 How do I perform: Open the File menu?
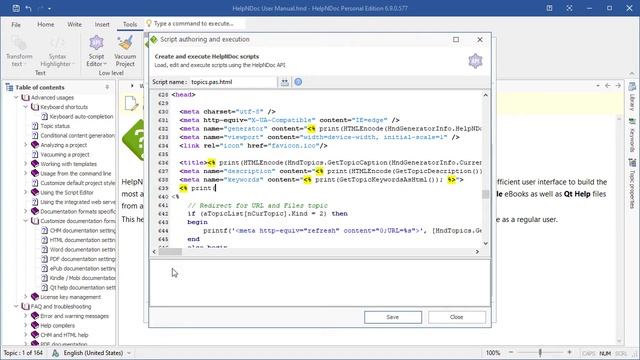pos(16,24)
